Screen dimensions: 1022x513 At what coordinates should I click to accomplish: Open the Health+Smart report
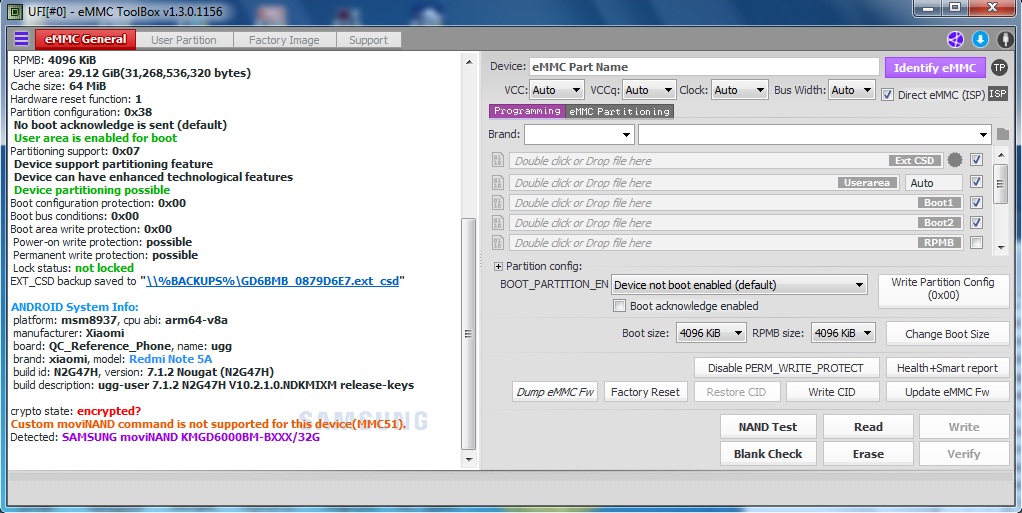[x=947, y=368]
